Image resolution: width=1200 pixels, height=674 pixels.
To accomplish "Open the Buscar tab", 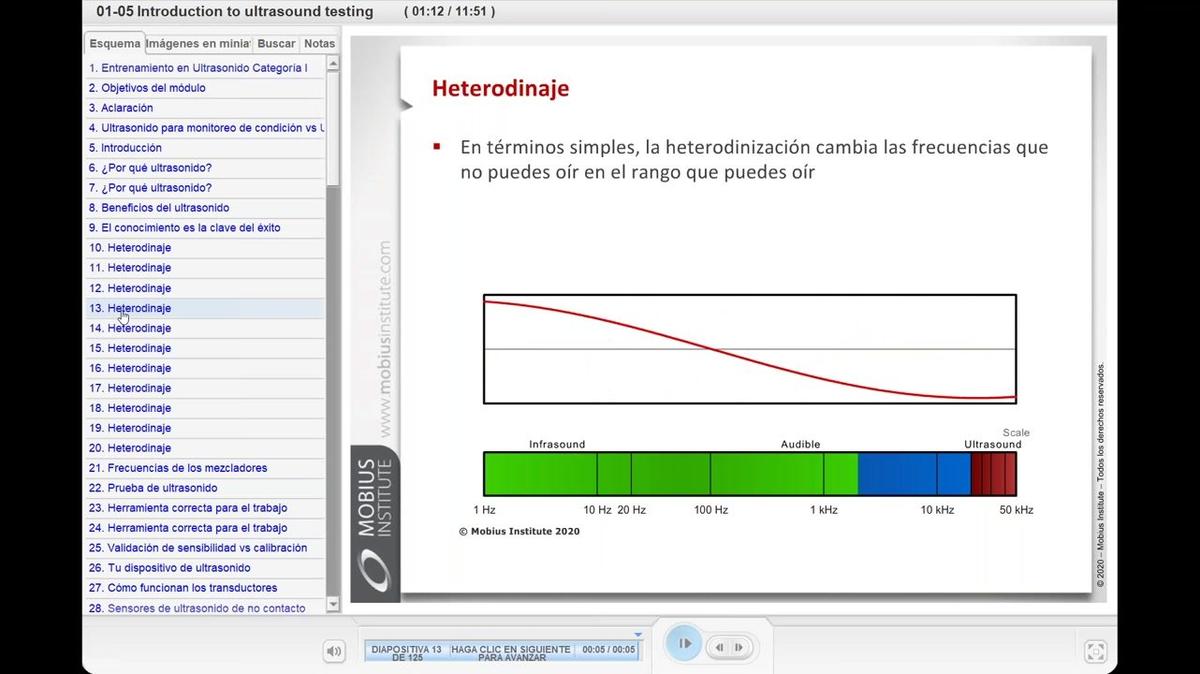I will click(276, 44).
